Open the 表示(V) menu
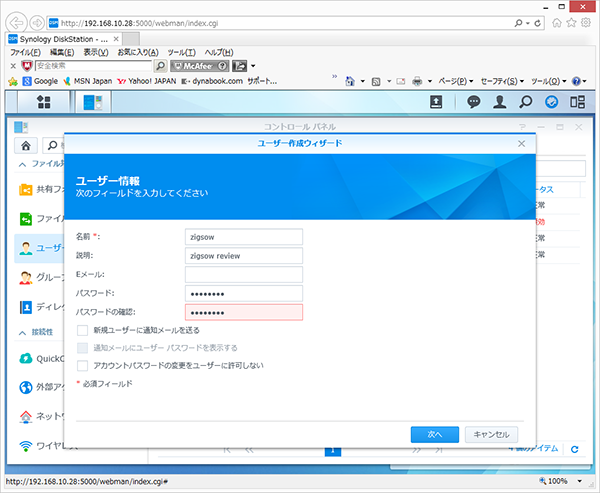This screenshot has height=493, width=600. 96,52
